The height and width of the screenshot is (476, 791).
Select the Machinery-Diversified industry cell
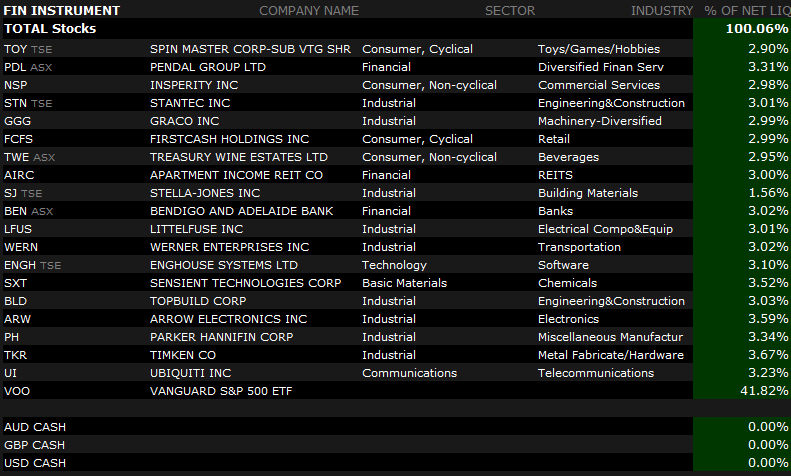click(600, 121)
